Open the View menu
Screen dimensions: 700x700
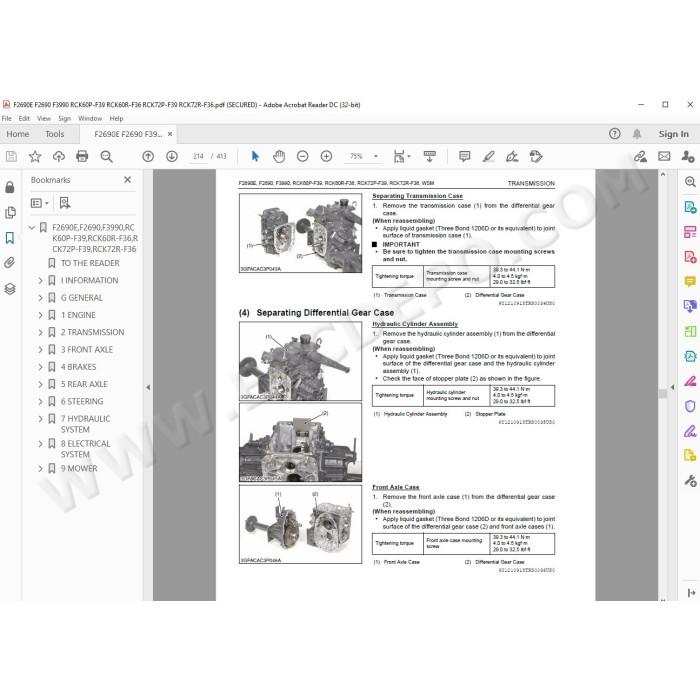click(x=44, y=118)
